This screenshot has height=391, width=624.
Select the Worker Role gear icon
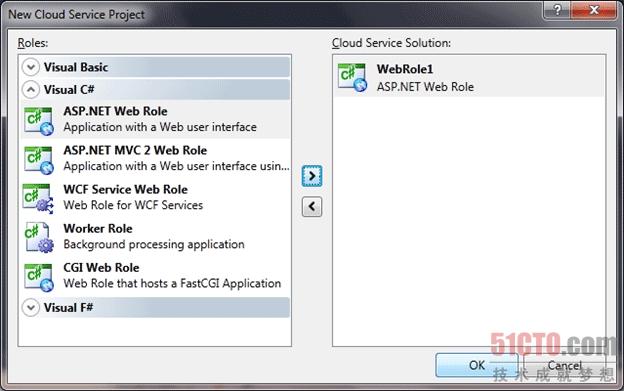(x=39, y=237)
